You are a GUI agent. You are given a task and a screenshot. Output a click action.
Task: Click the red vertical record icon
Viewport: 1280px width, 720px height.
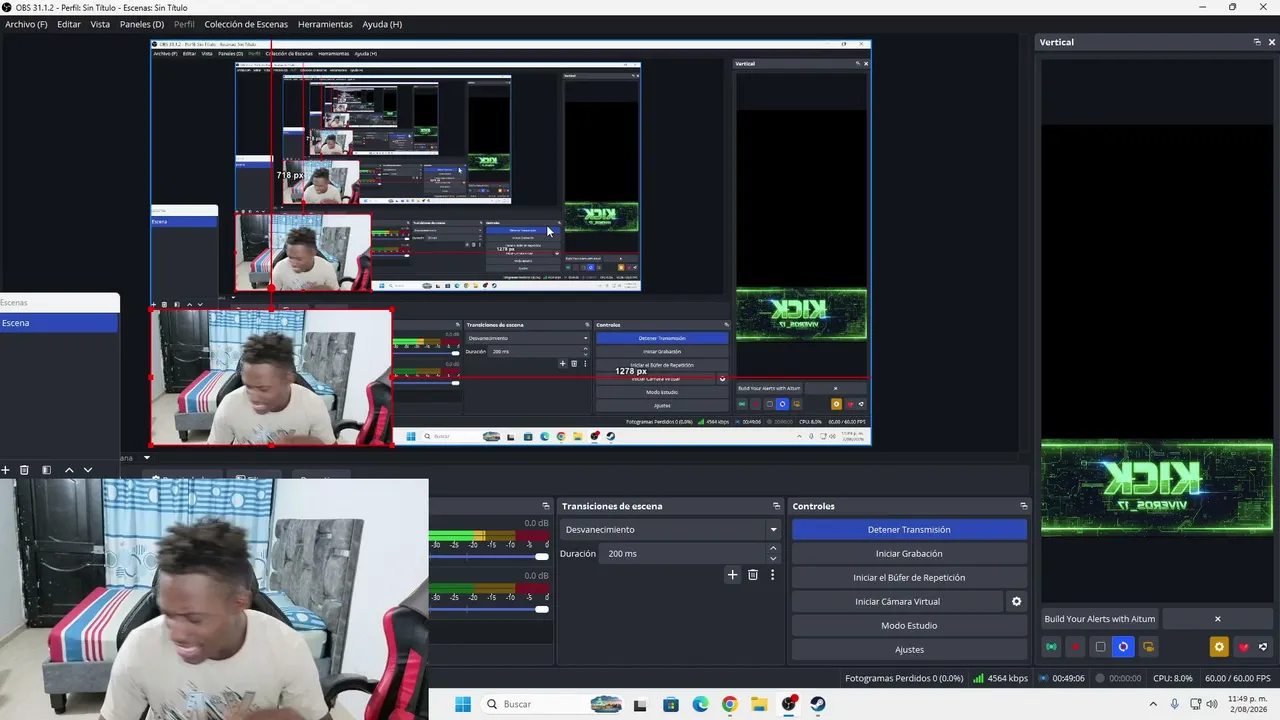click(x=1075, y=647)
